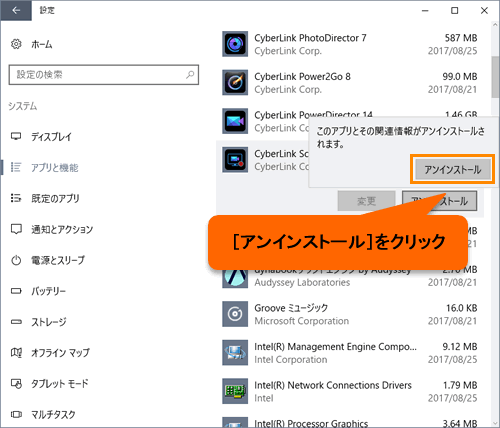Click the Groove ミュージック app icon
Image resolution: width=500 pixels, height=428 pixels.
[235, 314]
